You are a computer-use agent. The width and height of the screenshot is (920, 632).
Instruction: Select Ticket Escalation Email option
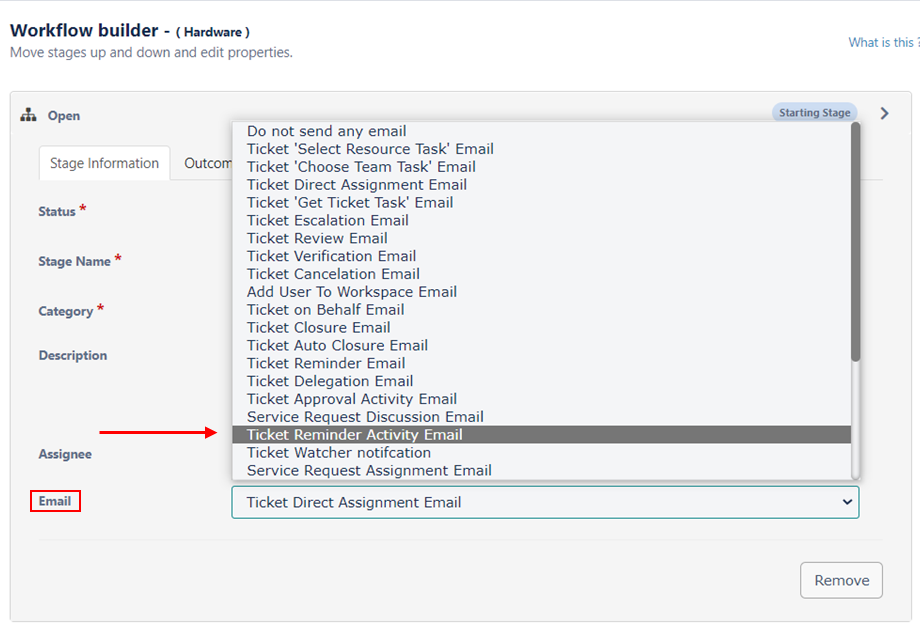[x=542, y=221]
